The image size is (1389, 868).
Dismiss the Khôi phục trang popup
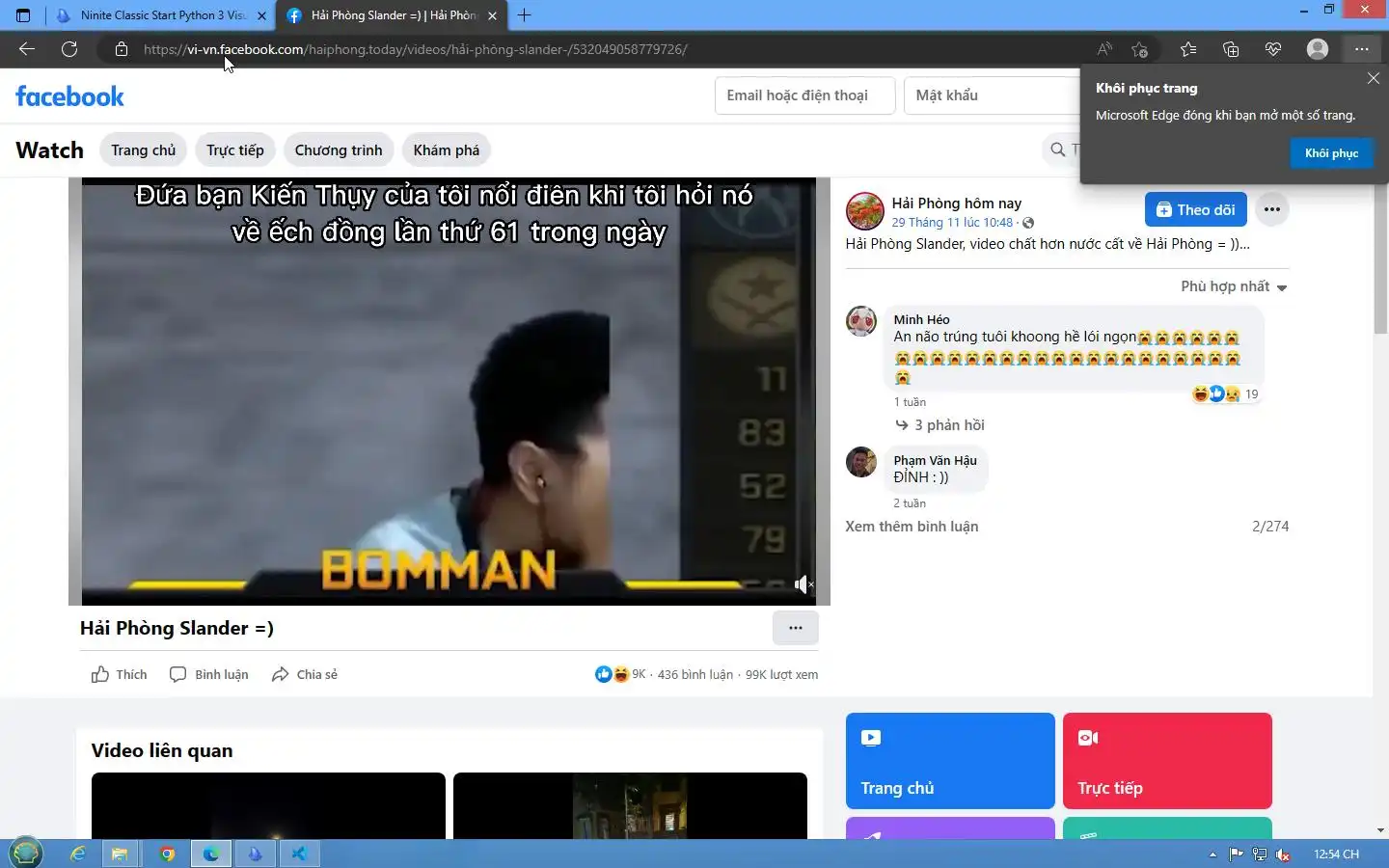1374,78
